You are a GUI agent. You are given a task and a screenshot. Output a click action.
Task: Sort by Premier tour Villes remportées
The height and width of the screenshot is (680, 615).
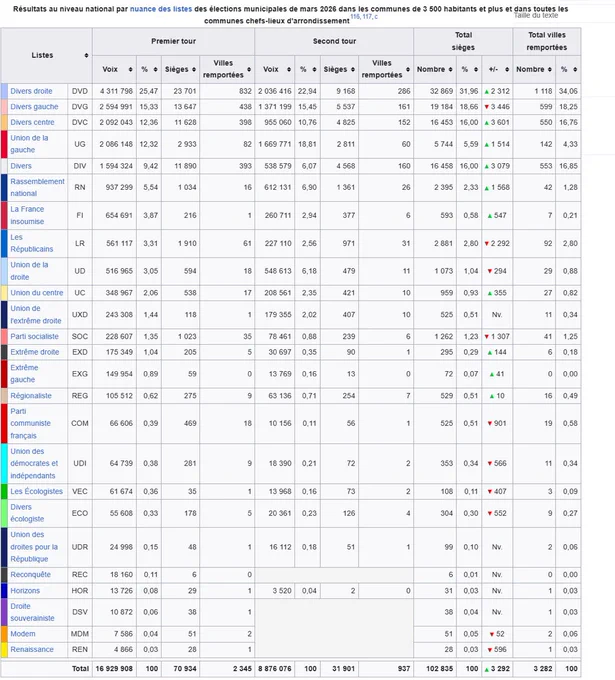(249, 69)
